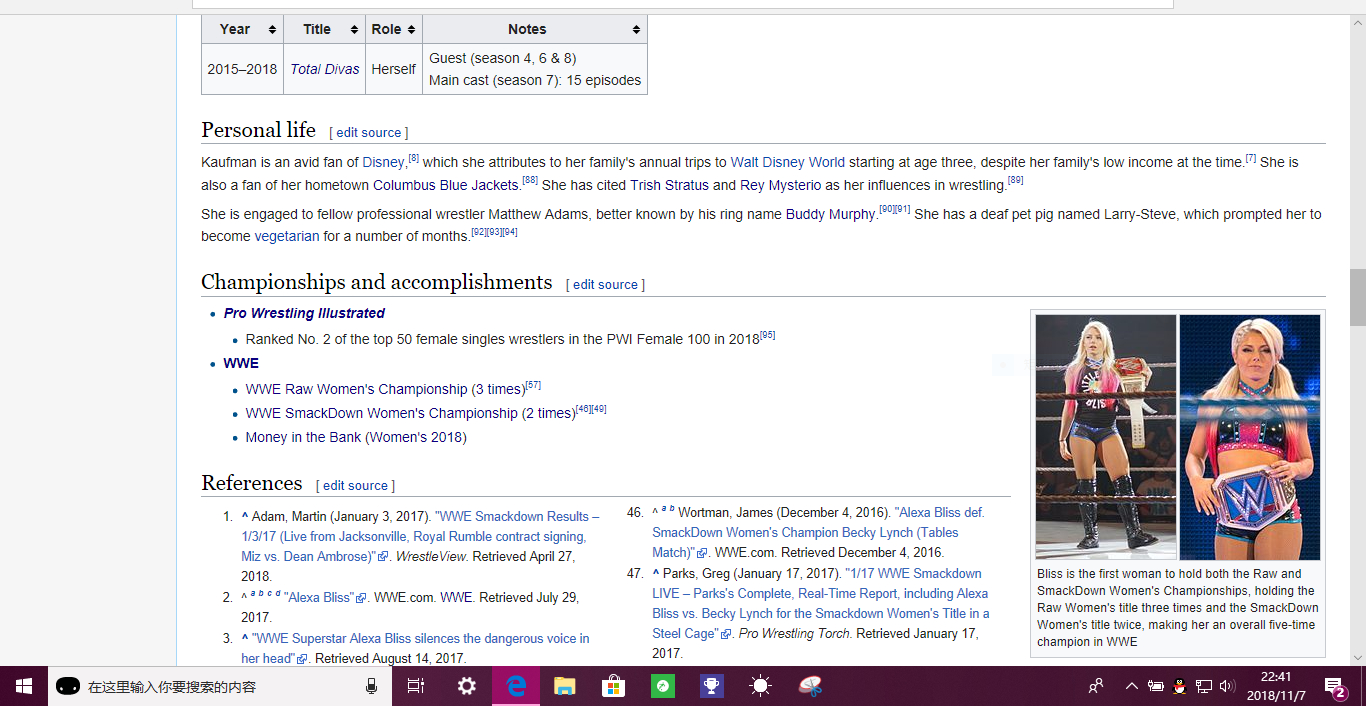Open File Explorer from the taskbar

pyautogui.click(x=565, y=686)
